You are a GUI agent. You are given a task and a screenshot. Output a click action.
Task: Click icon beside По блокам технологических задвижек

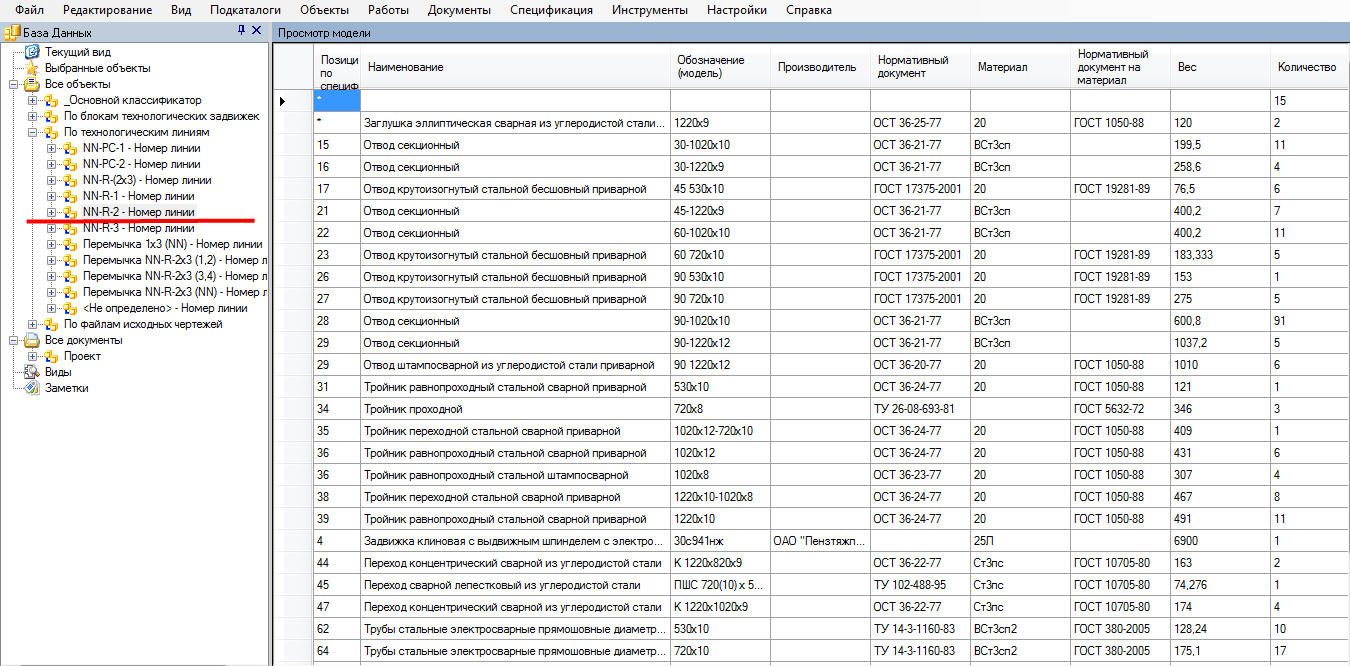tap(51, 116)
